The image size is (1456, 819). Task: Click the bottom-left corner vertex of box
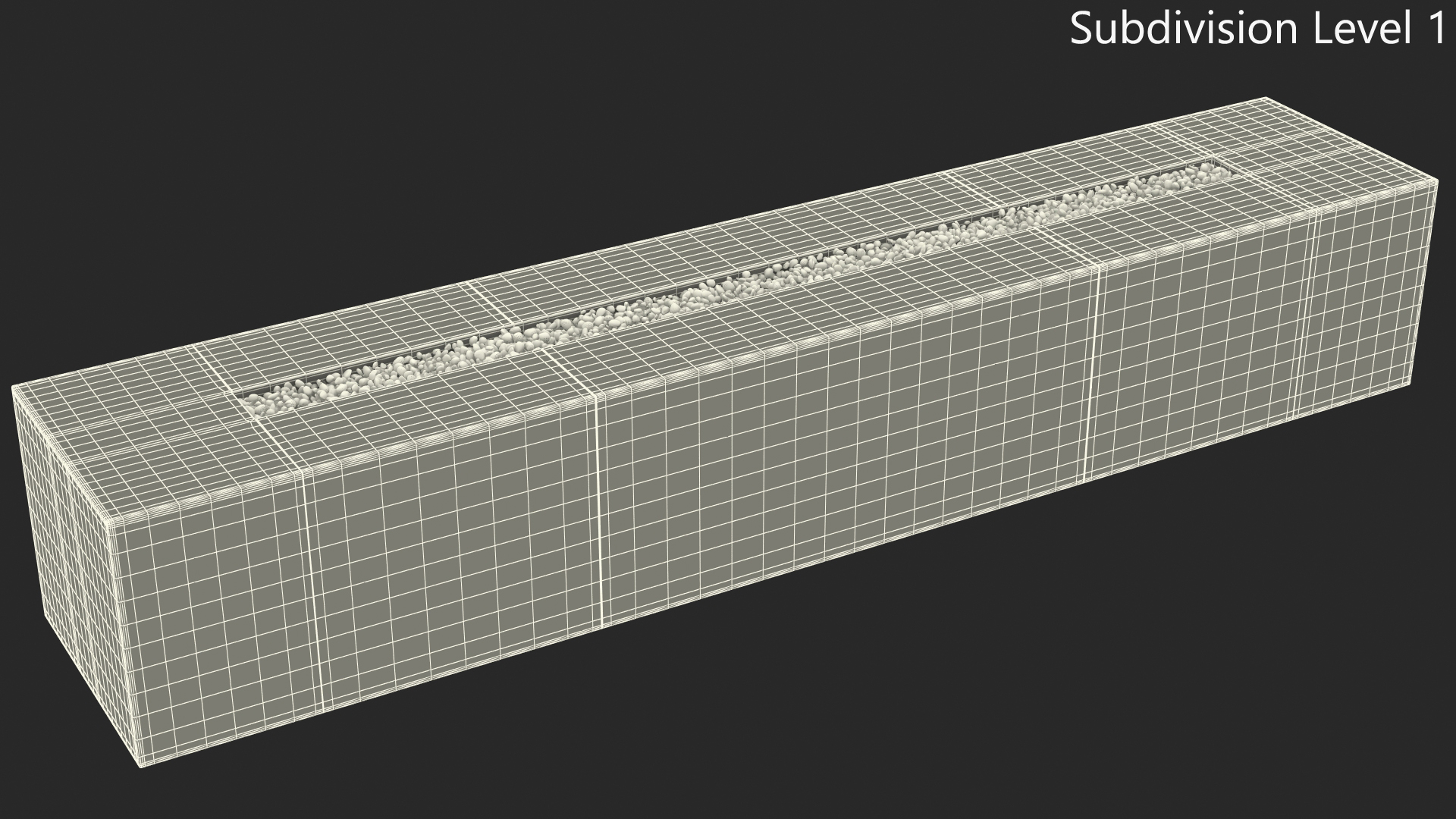coord(141,767)
